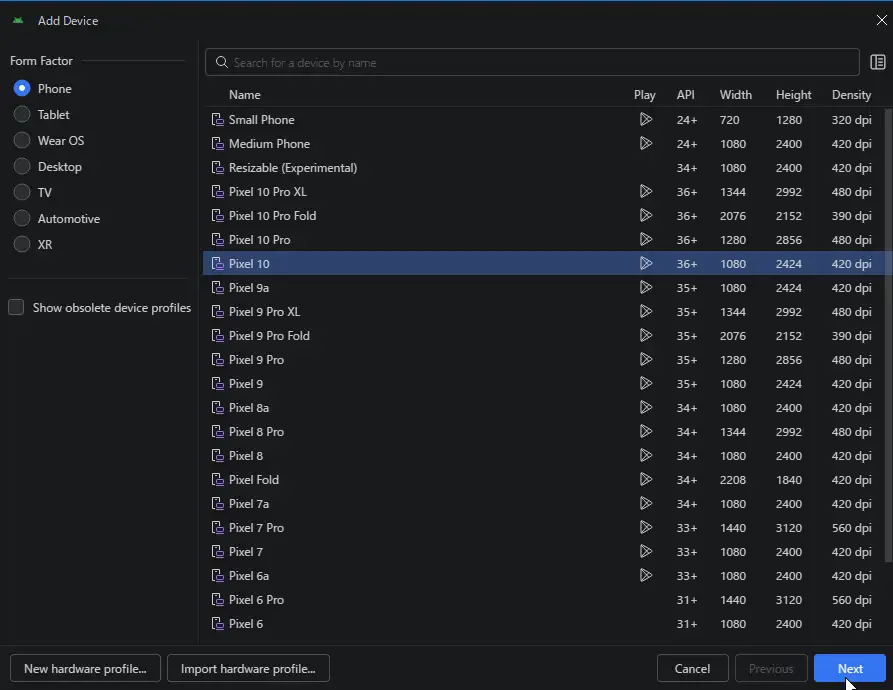Select the Pixel 7 Pro device name
This screenshot has height=690, width=893.
(x=256, y=527)
